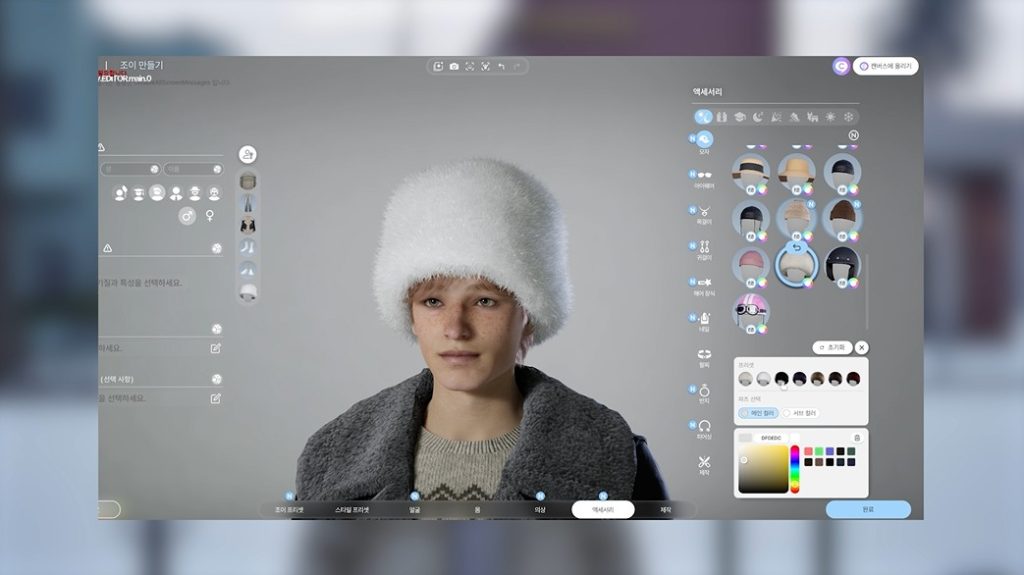Click the outfit-slot person icon above thumbnails
This screenshot has width=1024, height=575.
248,154
